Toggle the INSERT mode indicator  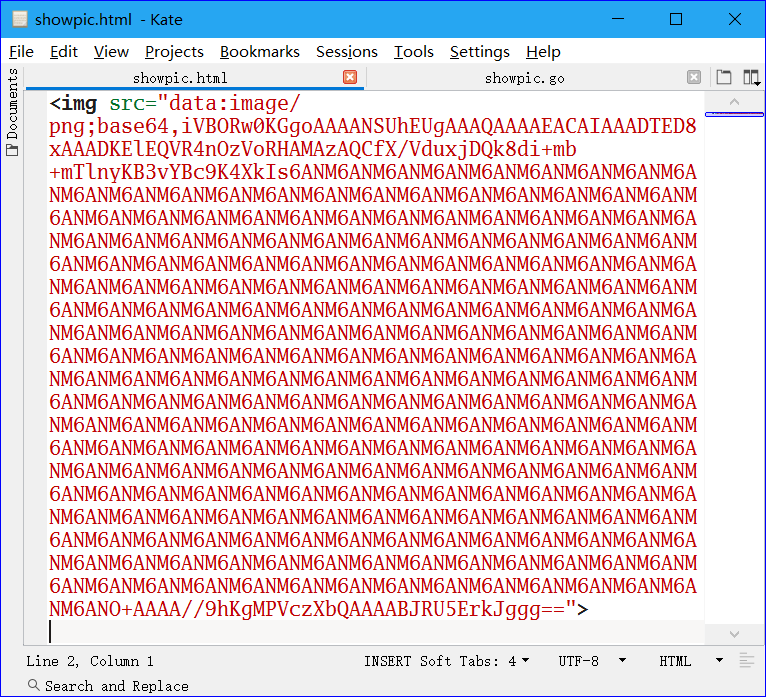(x=387, y=661)
